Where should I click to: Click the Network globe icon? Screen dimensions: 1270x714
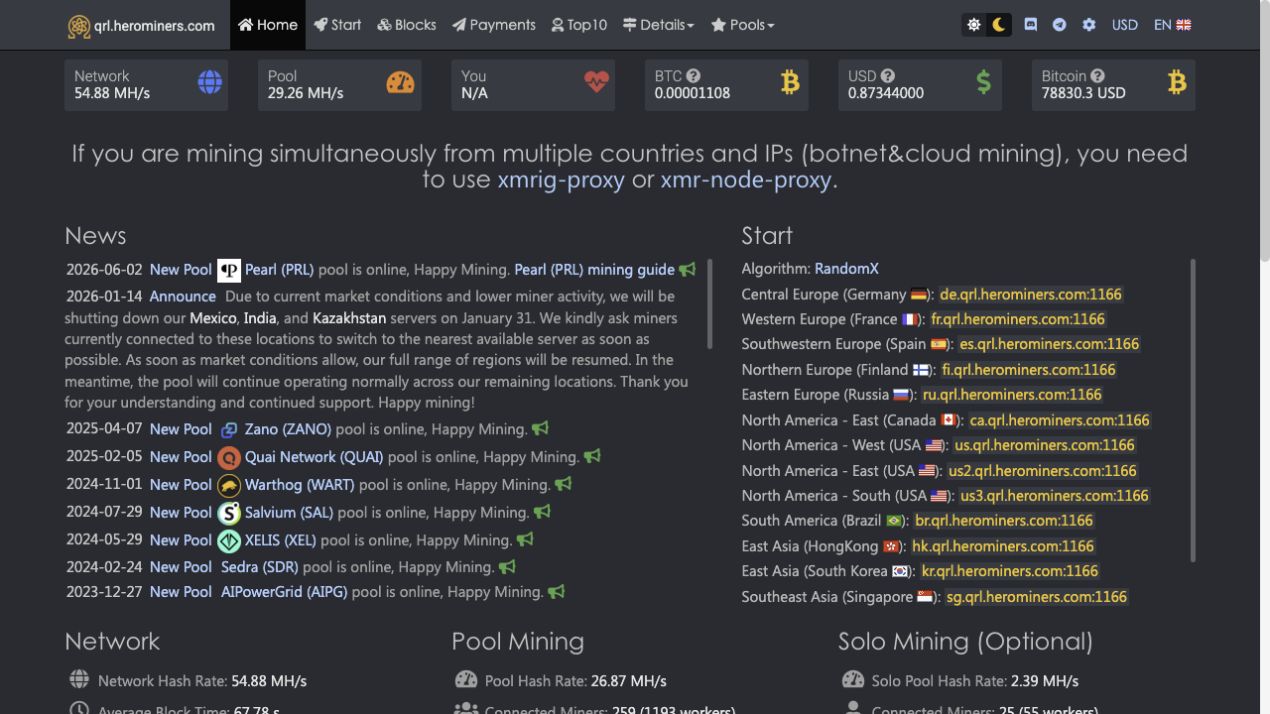click(x=209, y=83)
